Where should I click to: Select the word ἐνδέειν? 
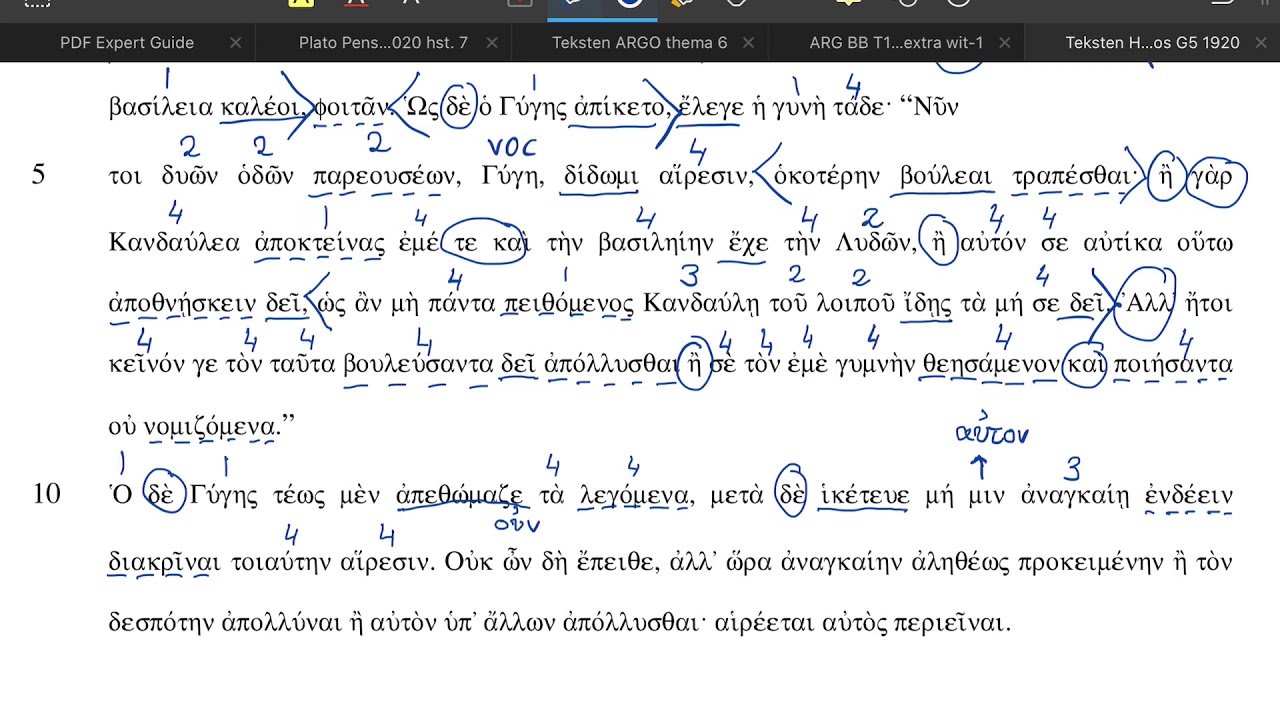click(1189, 495)
